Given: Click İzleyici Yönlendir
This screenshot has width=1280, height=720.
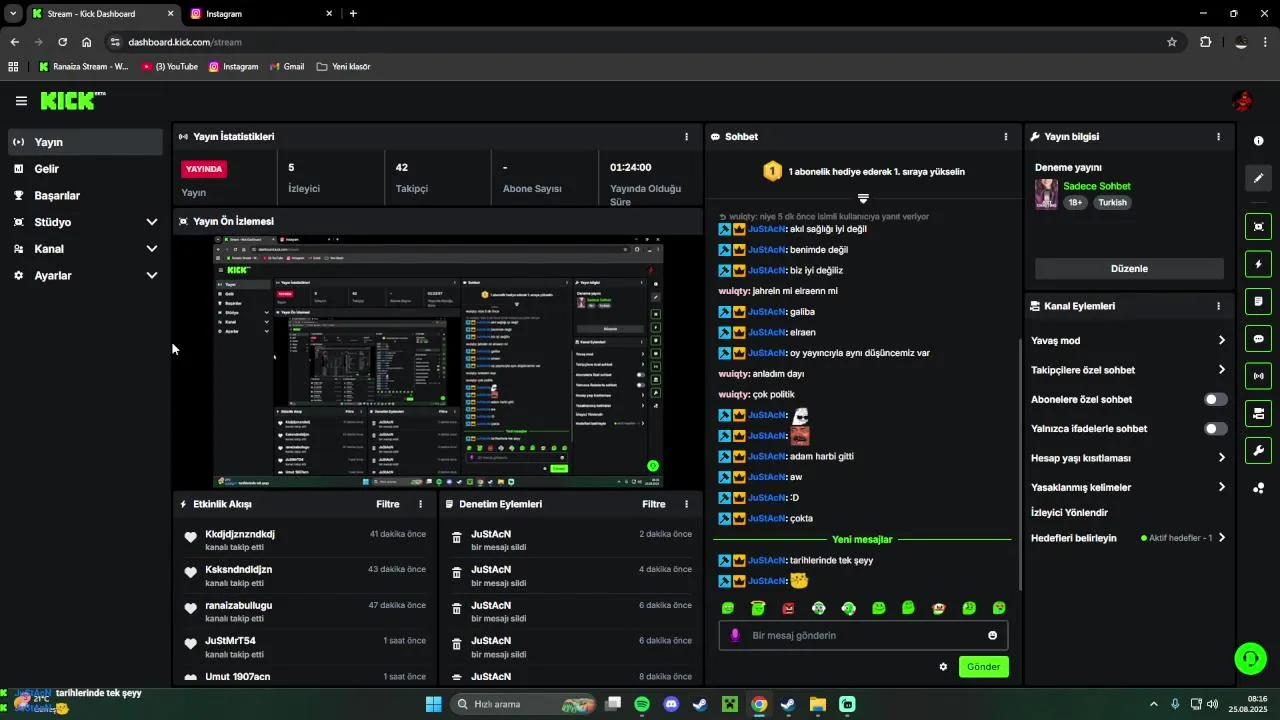Looking at the screenshot, I should (x=1069, y=513).
